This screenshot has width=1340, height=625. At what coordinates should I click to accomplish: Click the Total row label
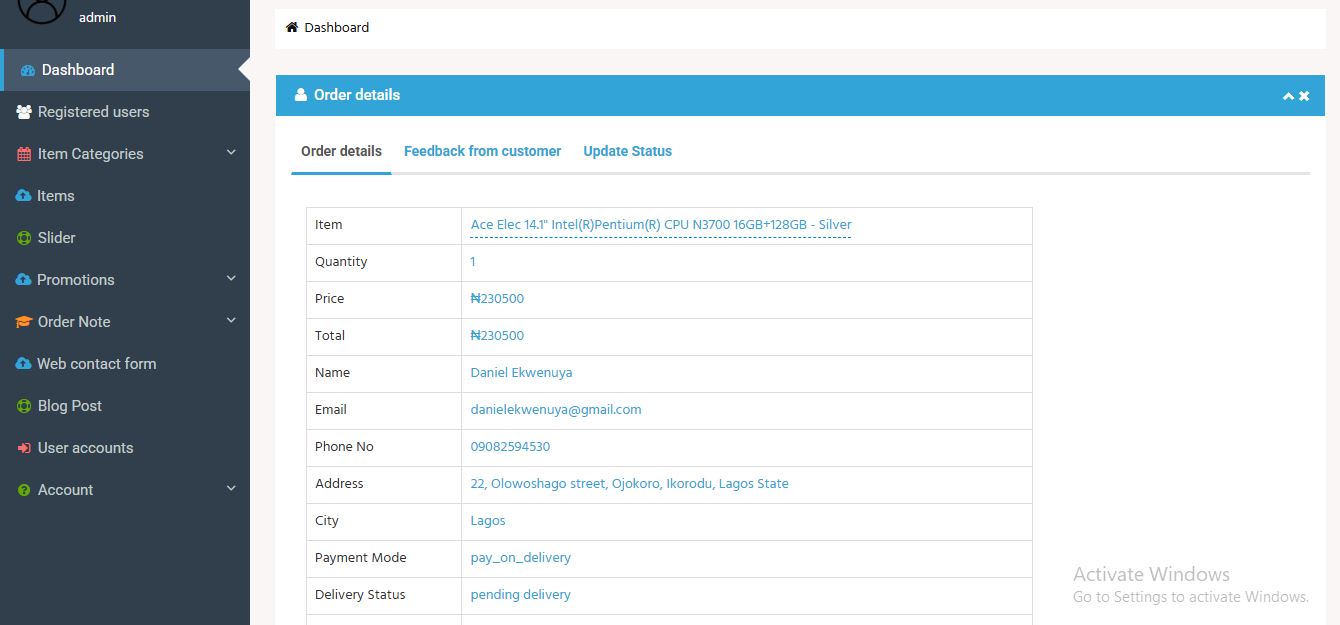click(330, 336)
